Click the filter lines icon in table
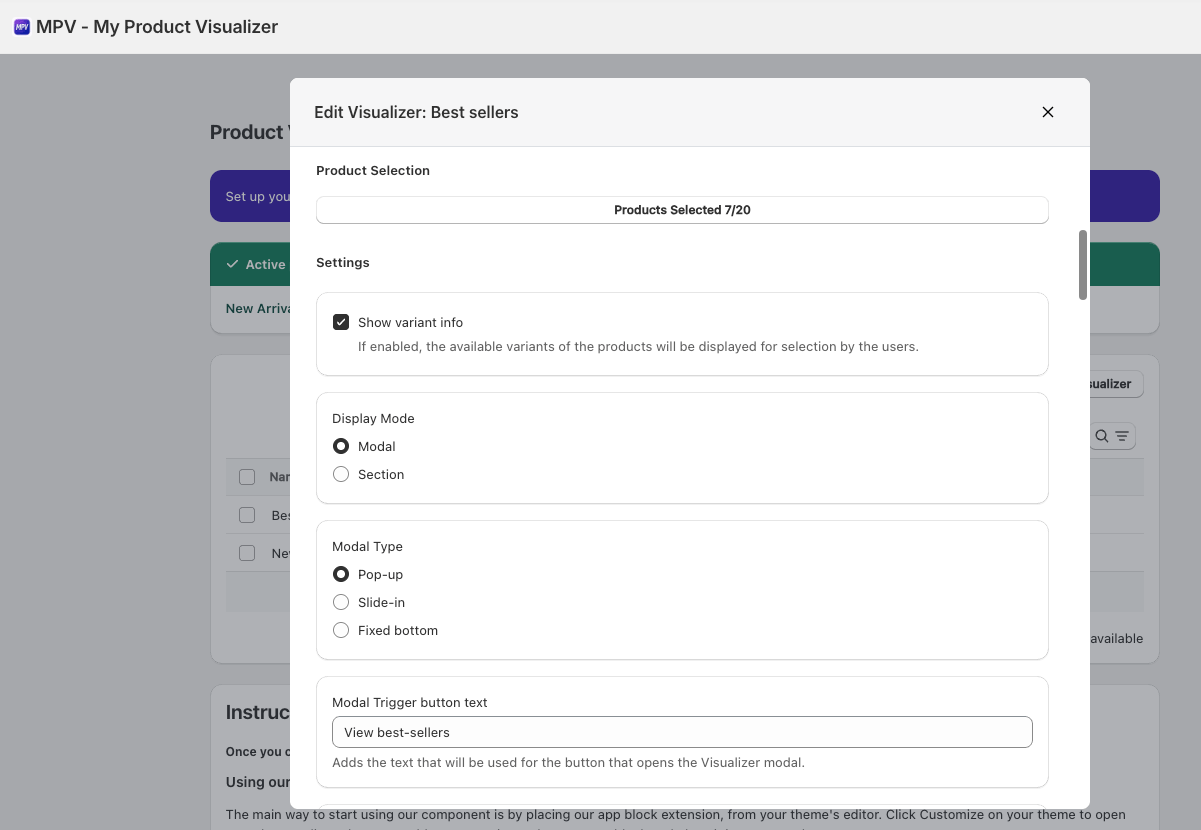1201x830 pixels. click(x=1122, y=436)
